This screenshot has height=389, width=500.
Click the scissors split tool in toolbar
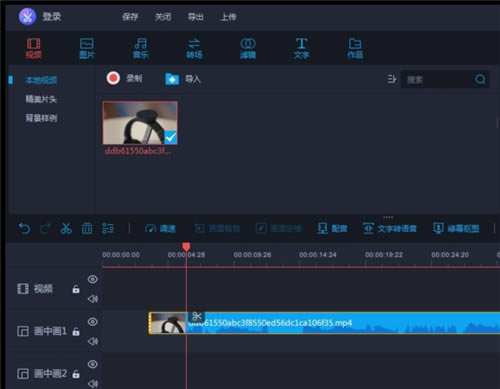[x=66, y=229]
